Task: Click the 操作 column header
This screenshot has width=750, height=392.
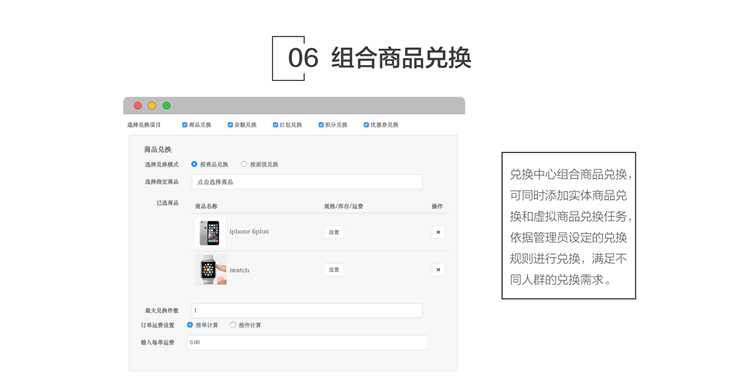Action: (x=437, y=206)
